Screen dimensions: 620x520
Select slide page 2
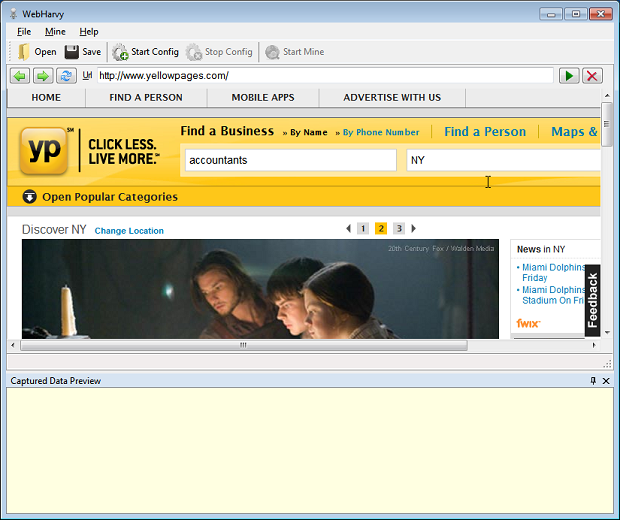(381, 229)
